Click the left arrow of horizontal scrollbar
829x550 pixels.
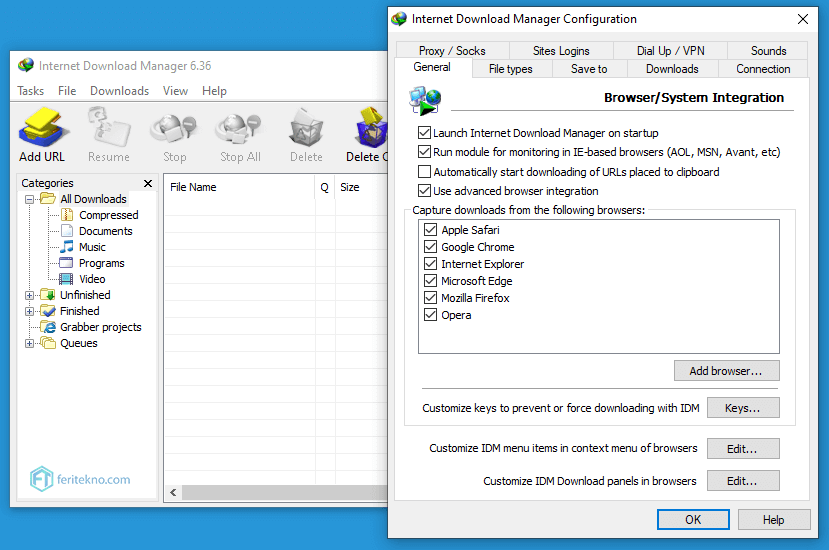point(173,492)
